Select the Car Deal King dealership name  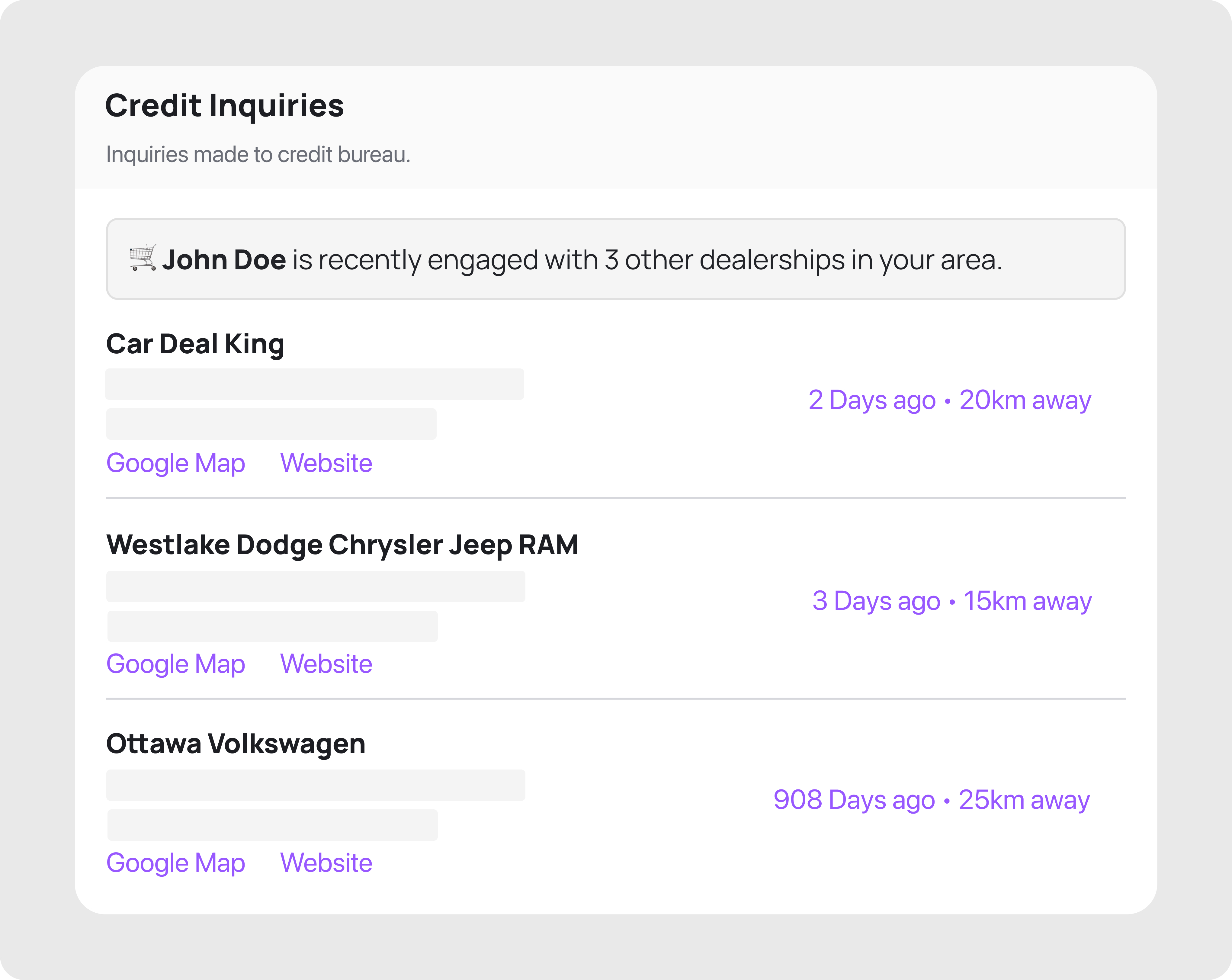(195, 343)
